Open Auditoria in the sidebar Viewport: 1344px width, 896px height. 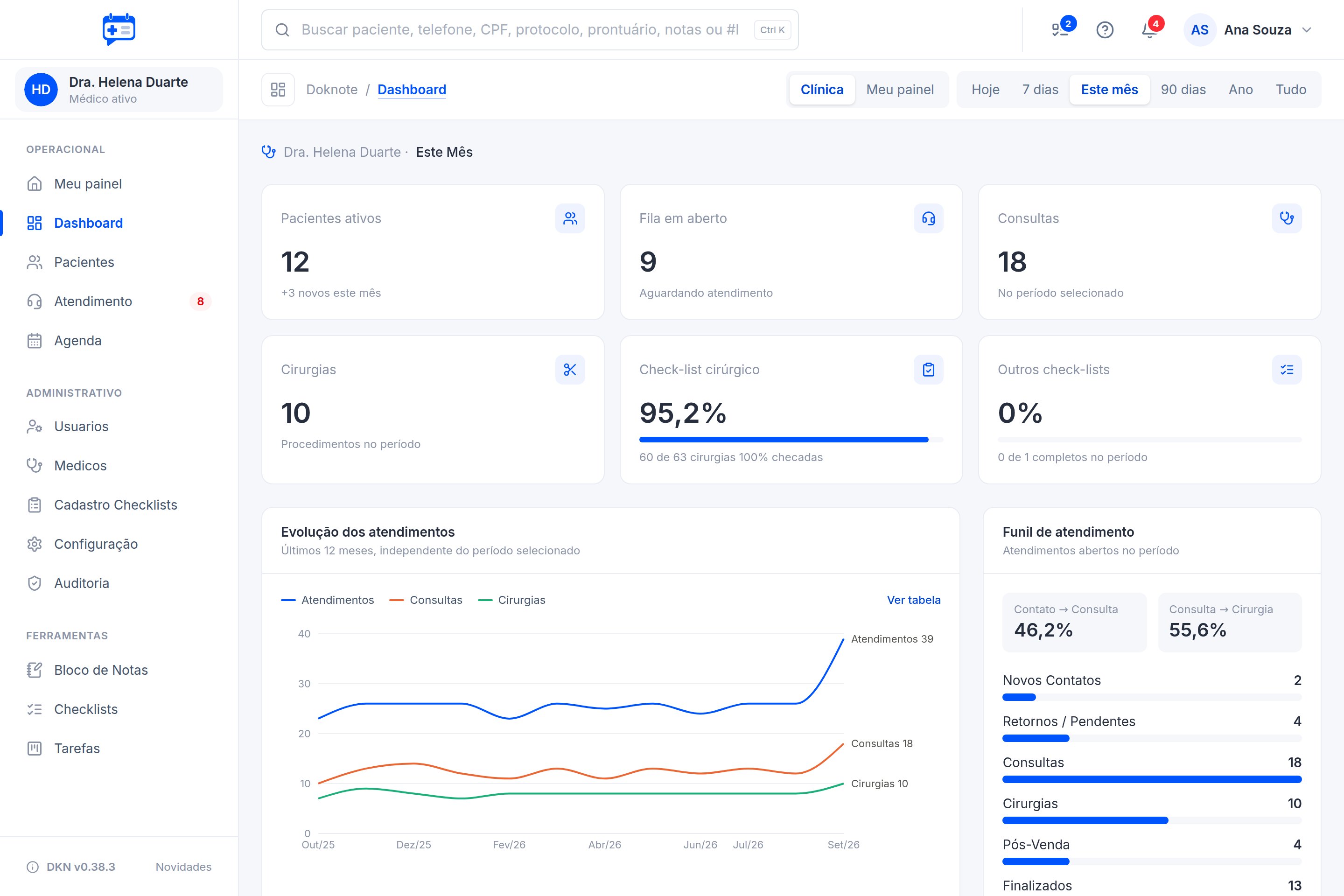119,583
